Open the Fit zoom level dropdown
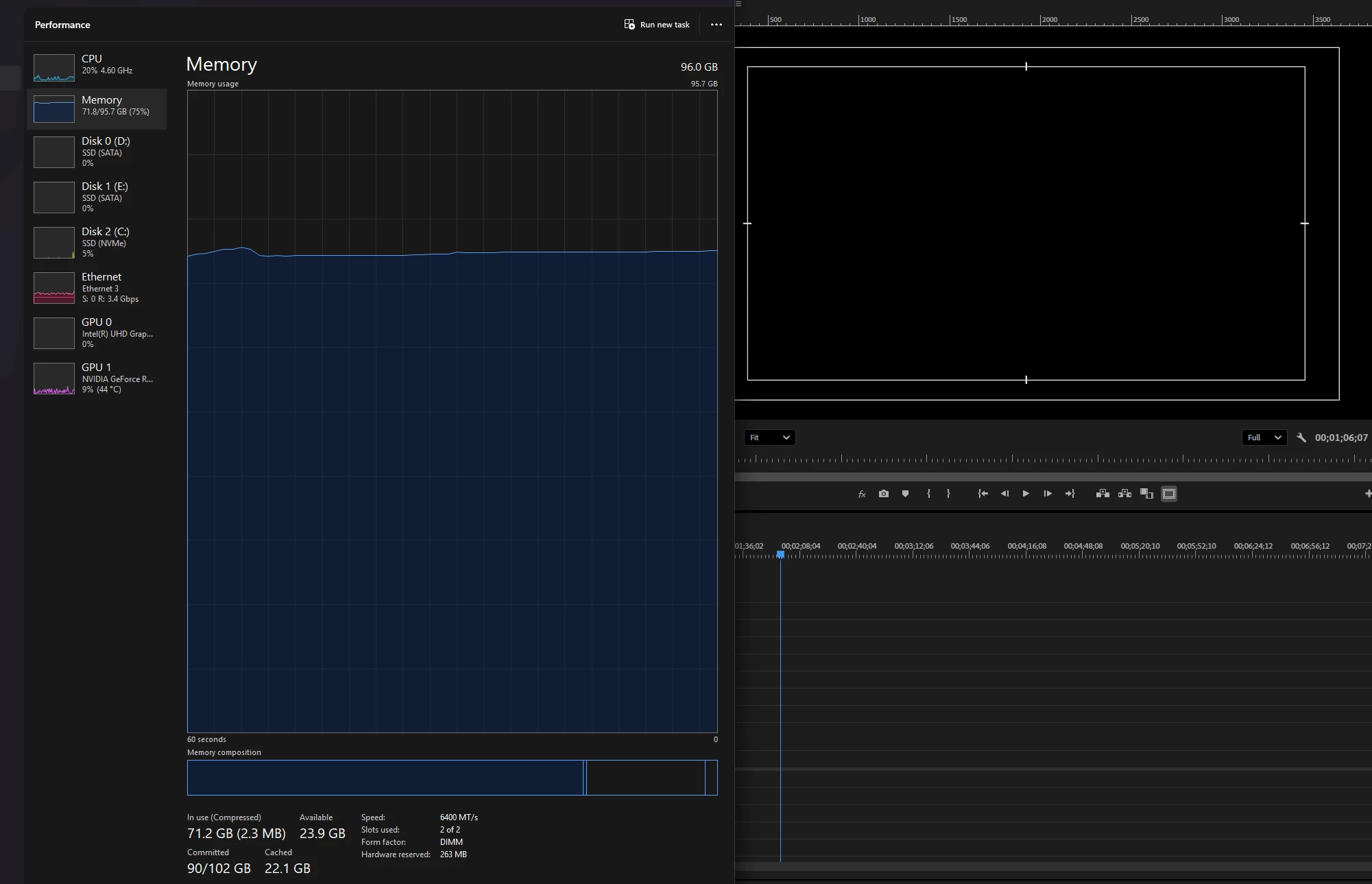This screenshot has width=1372, height=884. point(769,438)
